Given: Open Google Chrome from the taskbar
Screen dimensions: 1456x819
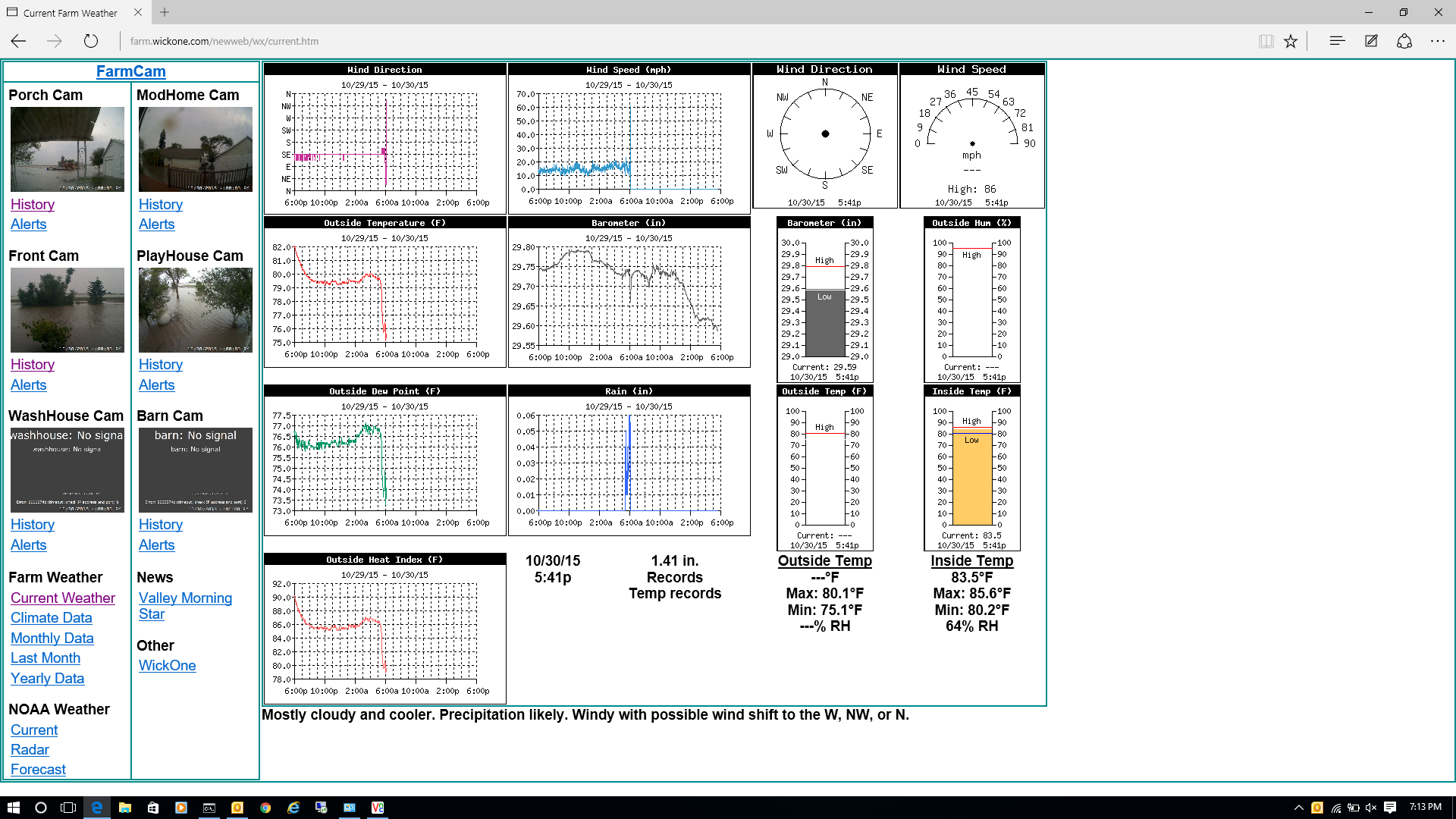Looking at the screenshot, I should [265, 808].
